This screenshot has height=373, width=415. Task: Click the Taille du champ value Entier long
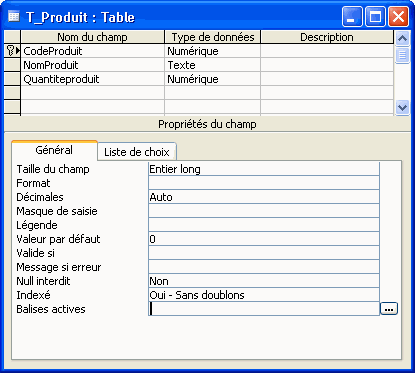(264, 169)
